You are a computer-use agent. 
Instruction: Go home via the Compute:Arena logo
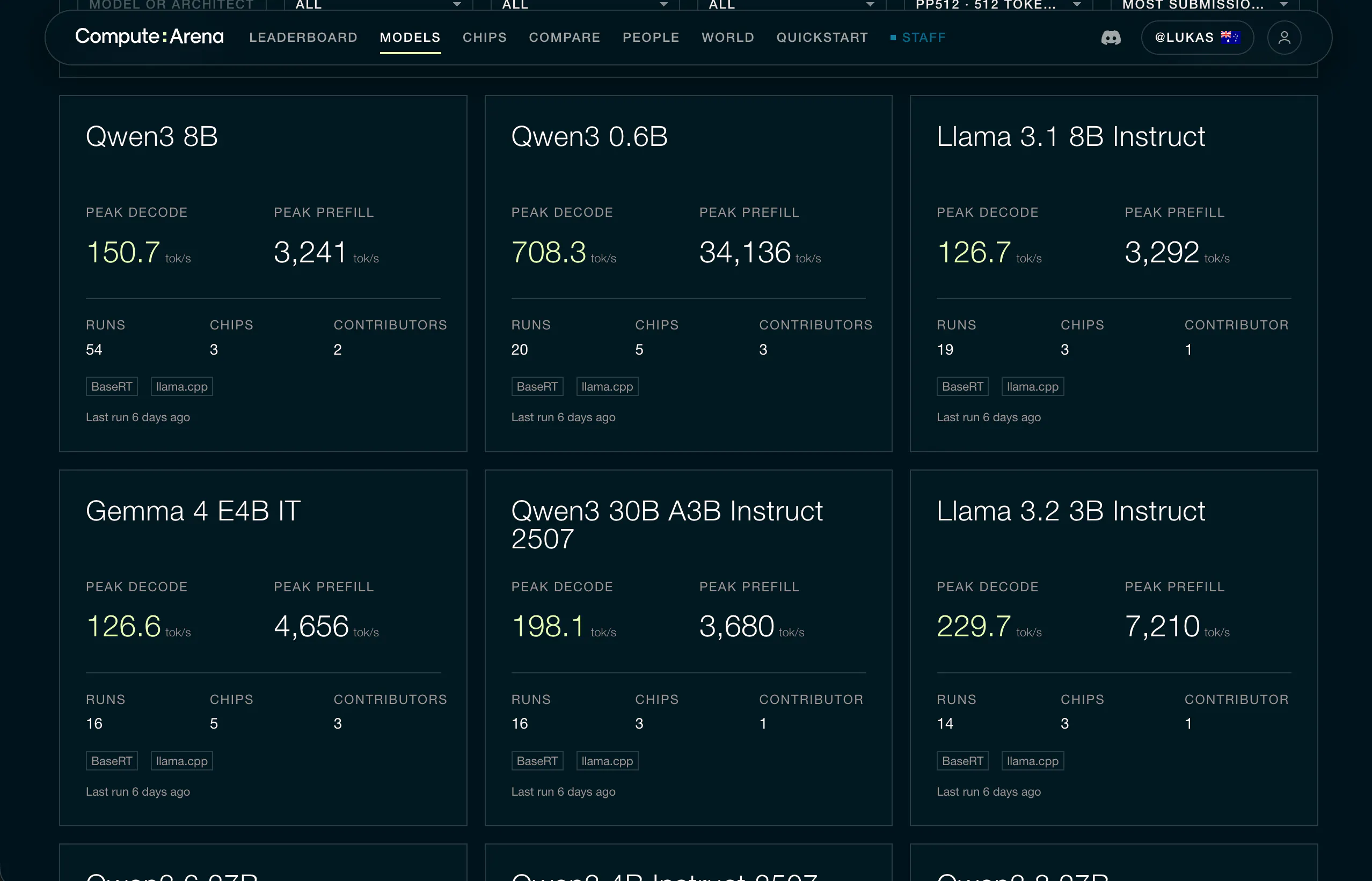[149, 36]
